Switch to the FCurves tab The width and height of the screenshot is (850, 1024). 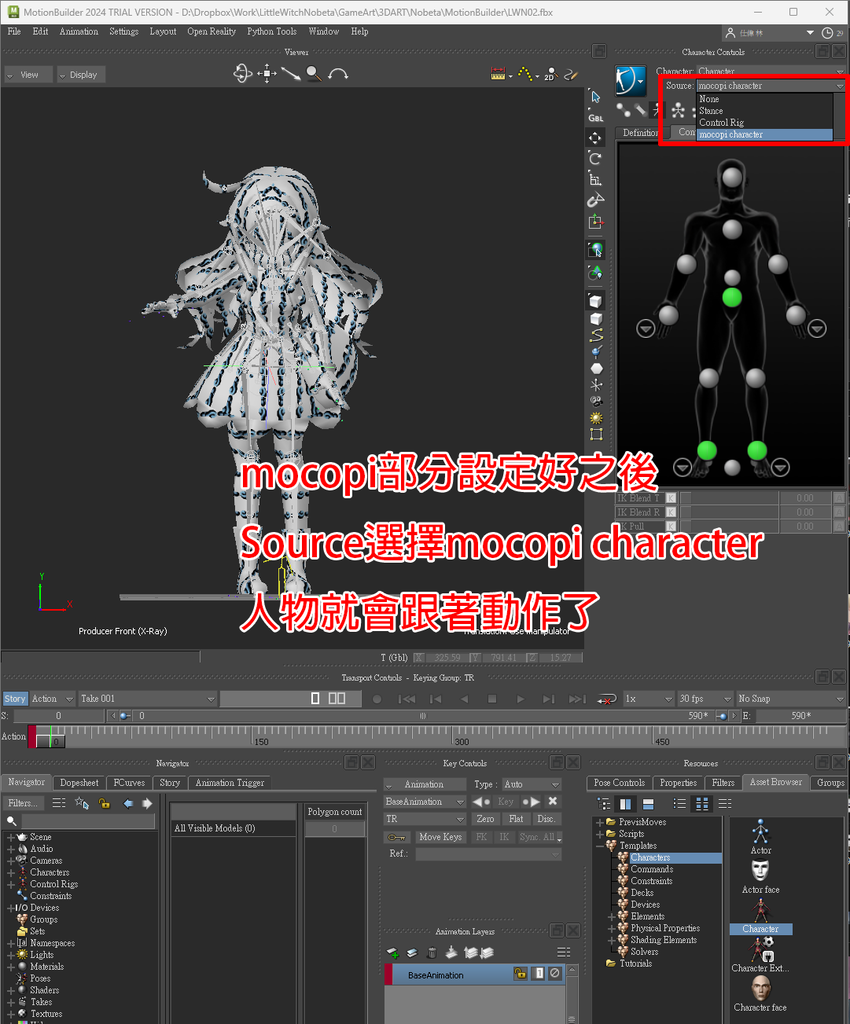[x=129, y=782]
